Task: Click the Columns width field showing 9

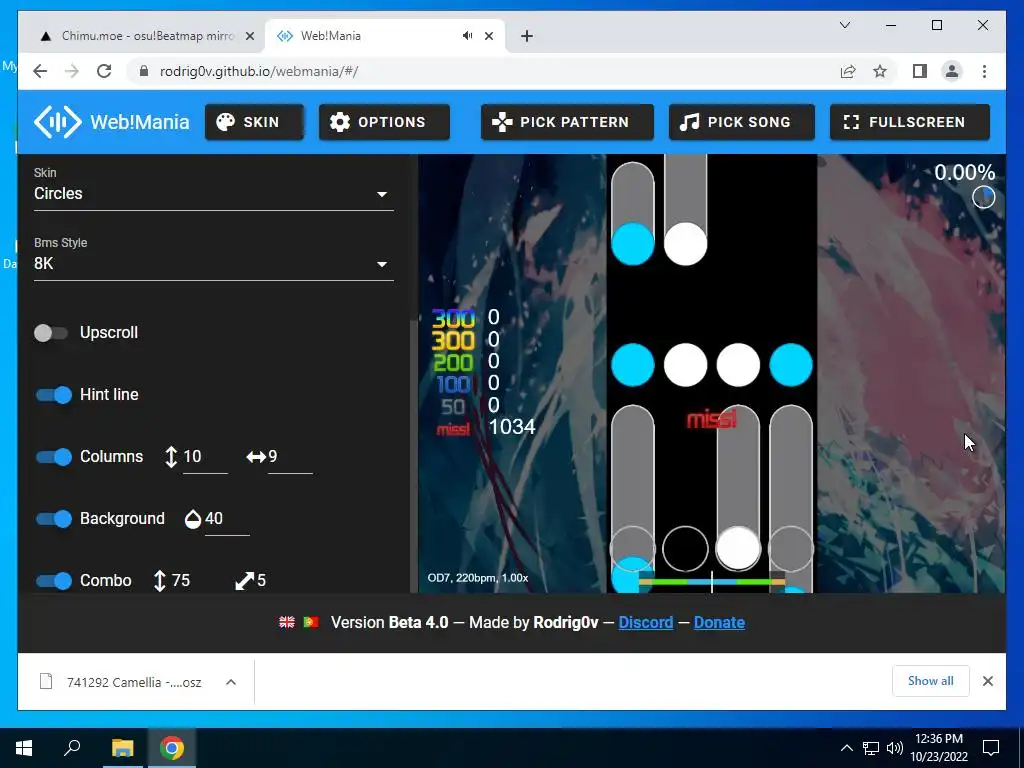Action: pos(290,456)
